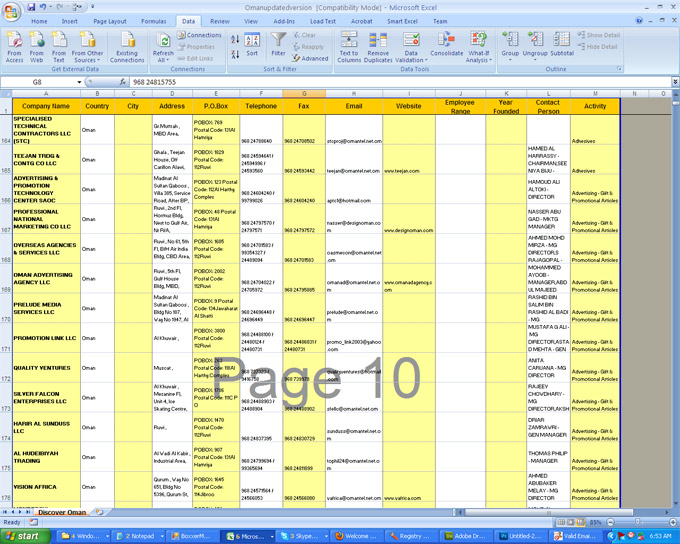
Task: Open the Sort dialog button
Action: coord(251,46)
